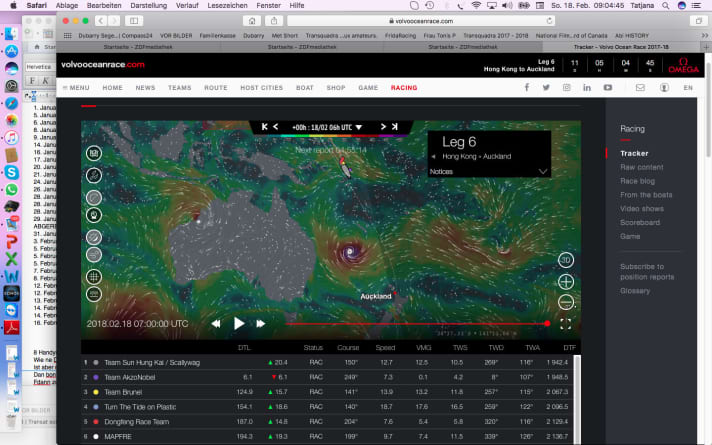Go to the previous weather forecast step
The width and height of the screenshot is (712, 445).
coord(276,127)
